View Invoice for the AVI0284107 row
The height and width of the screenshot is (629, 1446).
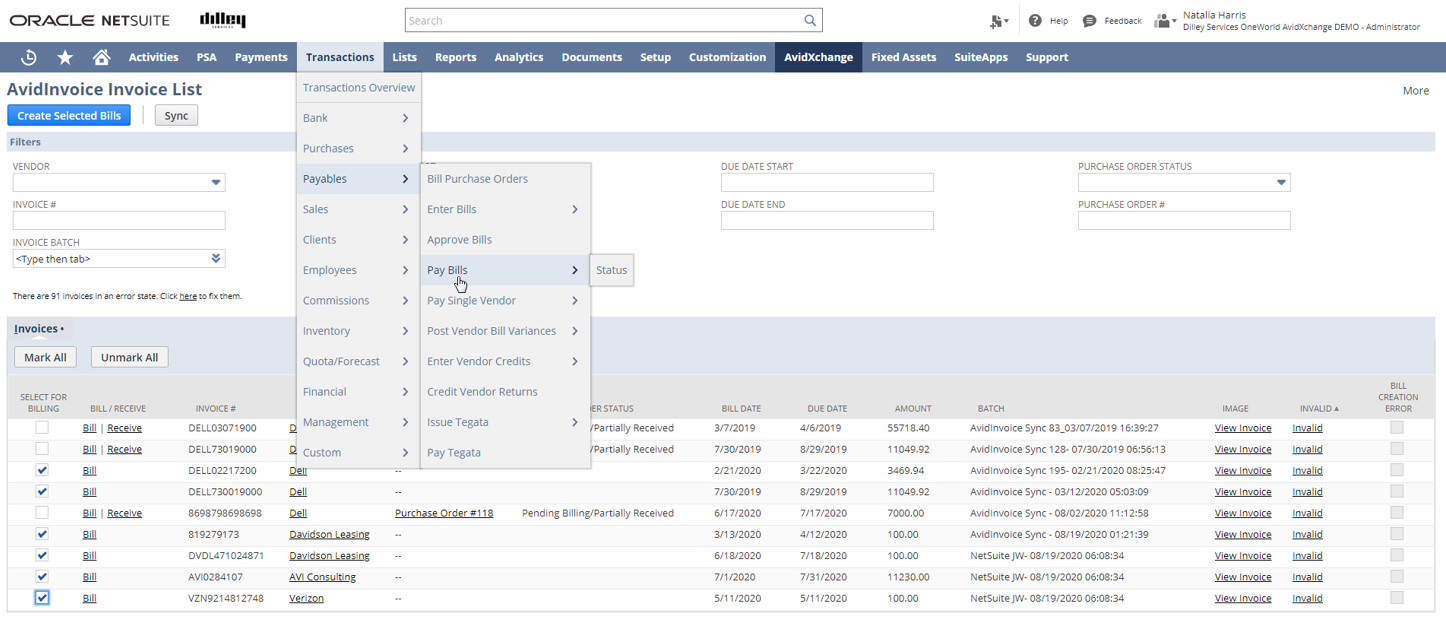[x=1243, y=577]
